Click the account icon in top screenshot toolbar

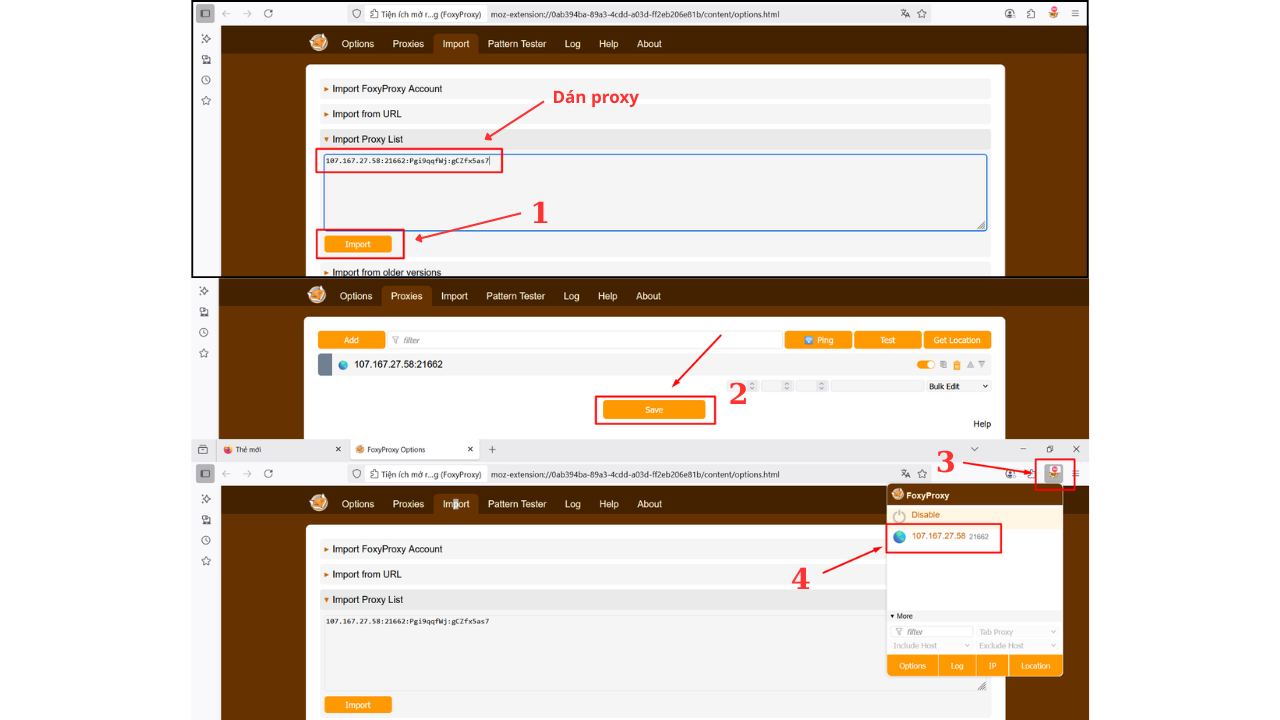pyautogui.click(x=1010, y=14)
